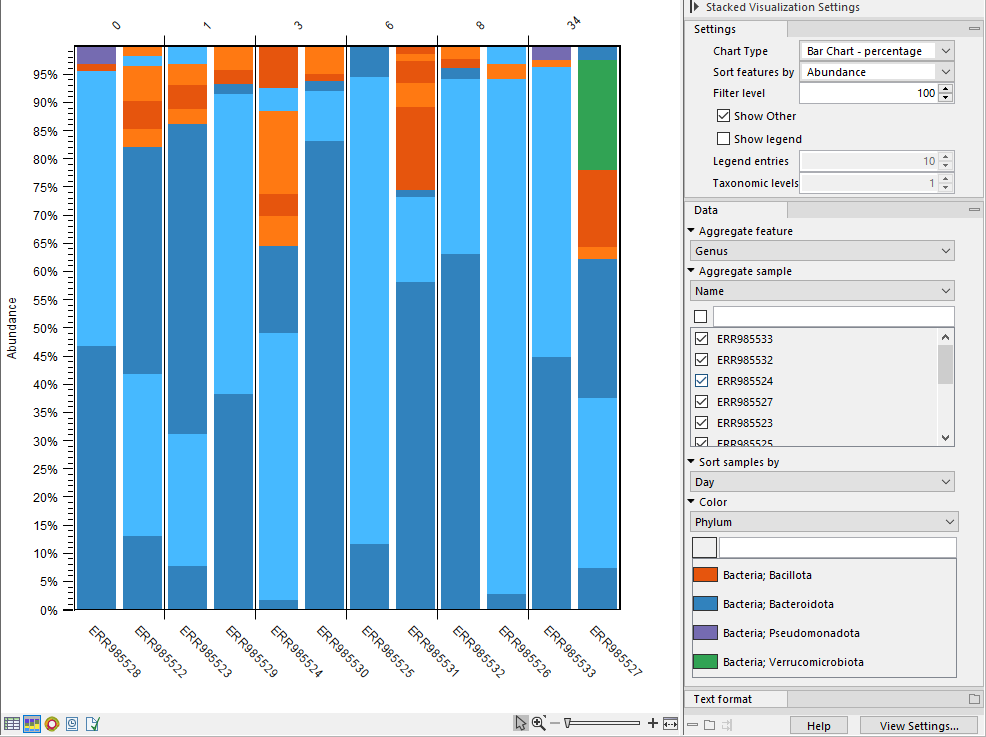Open the element info checkmark icon
Screen dimensions: 986x737
92,724
